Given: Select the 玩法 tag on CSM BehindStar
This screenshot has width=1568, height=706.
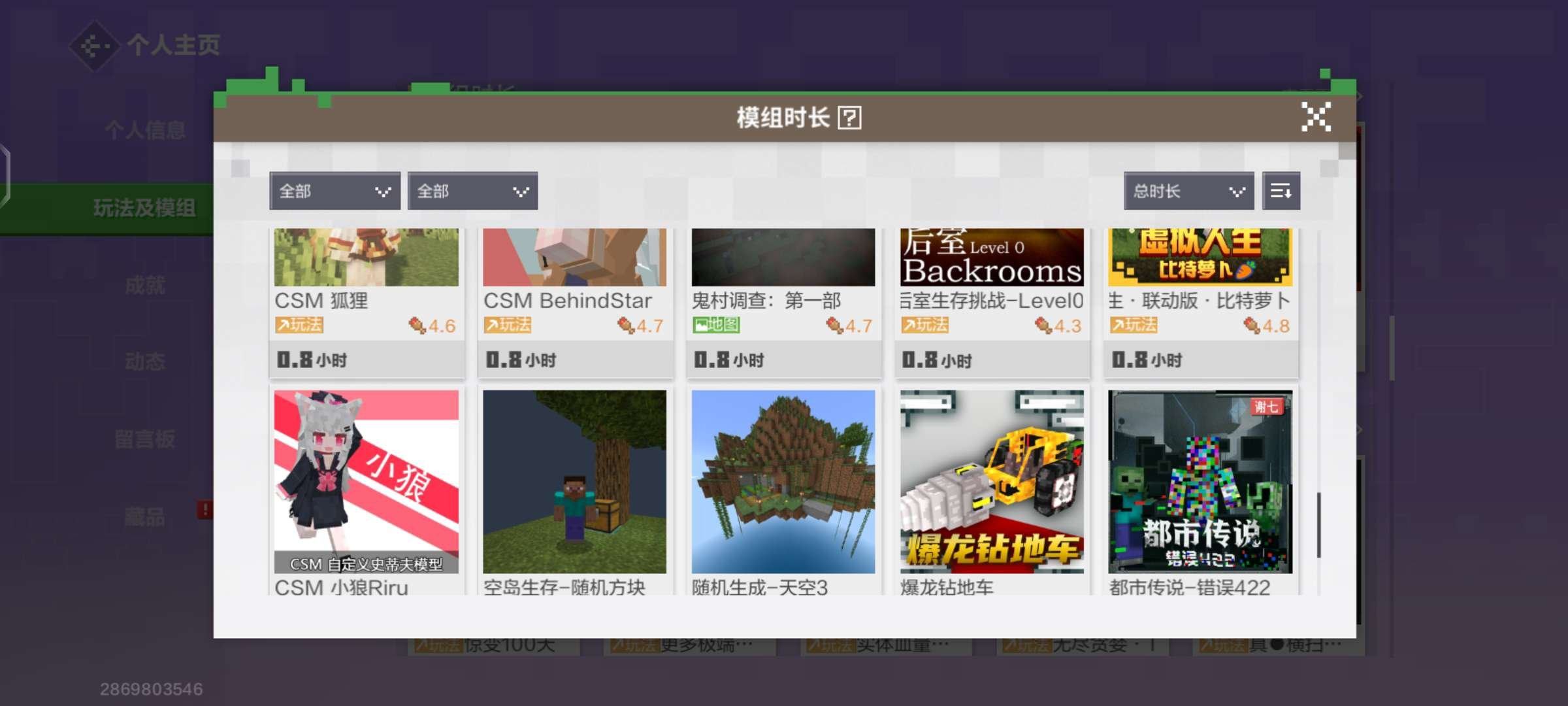Looking at the screenshot, I should [x=507, y=324].
